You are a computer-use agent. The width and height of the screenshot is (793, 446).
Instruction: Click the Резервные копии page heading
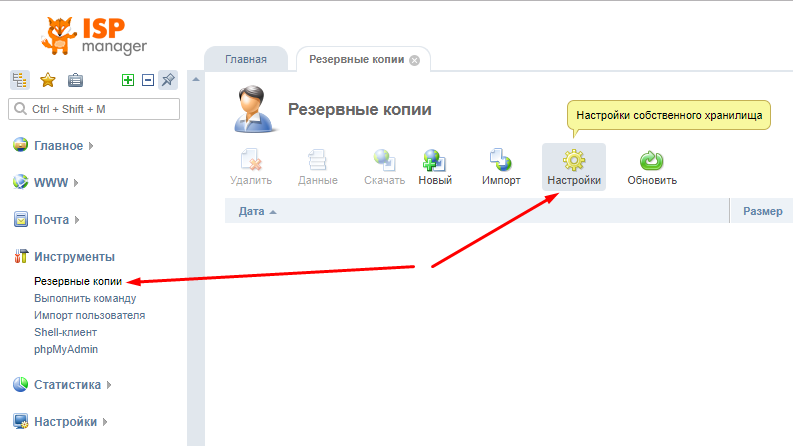[x=360, y=109]
